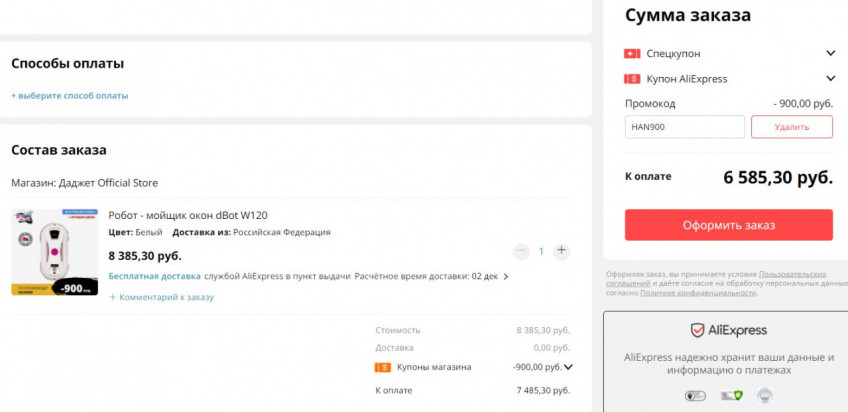
Task: Click the Купон AliExpress coupon icon
Action: 632,79
